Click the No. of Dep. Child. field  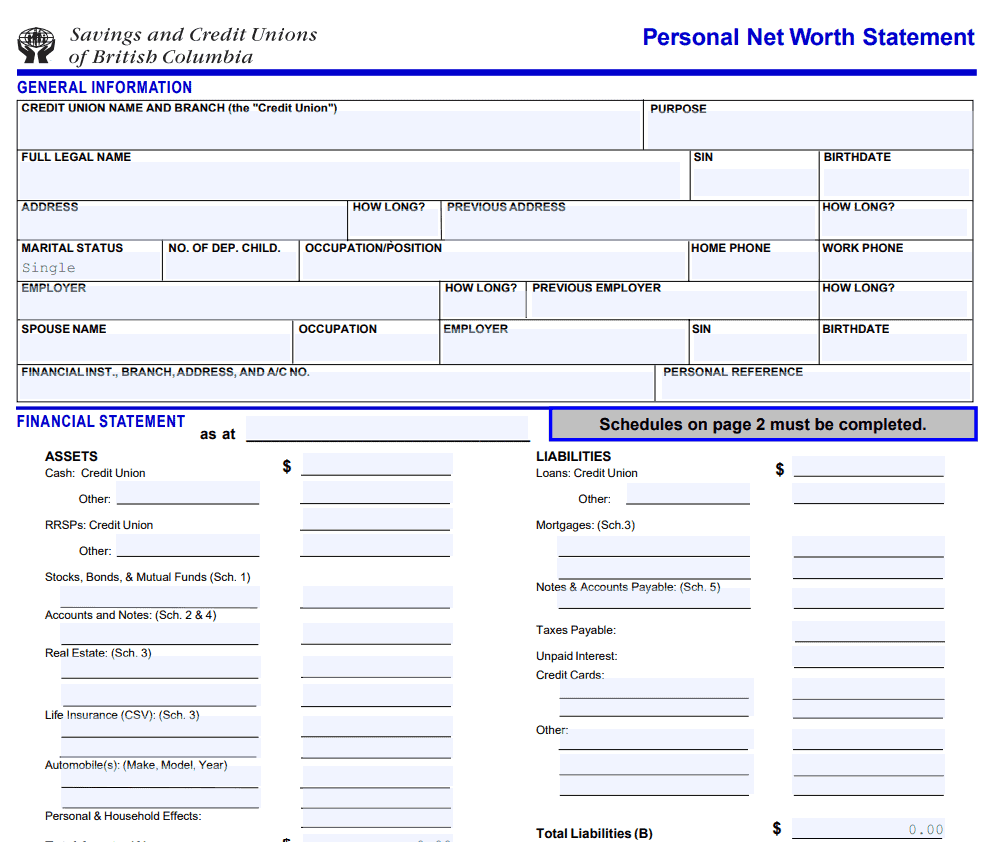point(231,267)
